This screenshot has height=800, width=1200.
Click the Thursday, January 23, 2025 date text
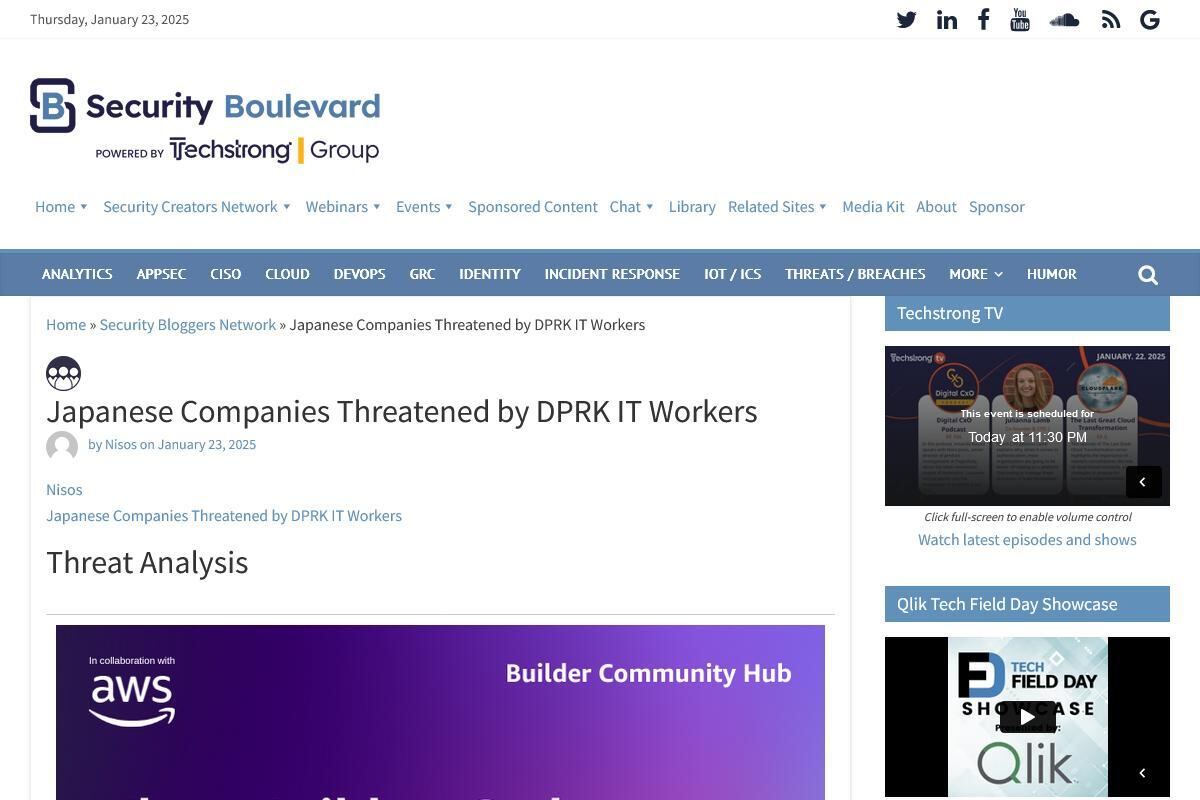coord(110,20)
